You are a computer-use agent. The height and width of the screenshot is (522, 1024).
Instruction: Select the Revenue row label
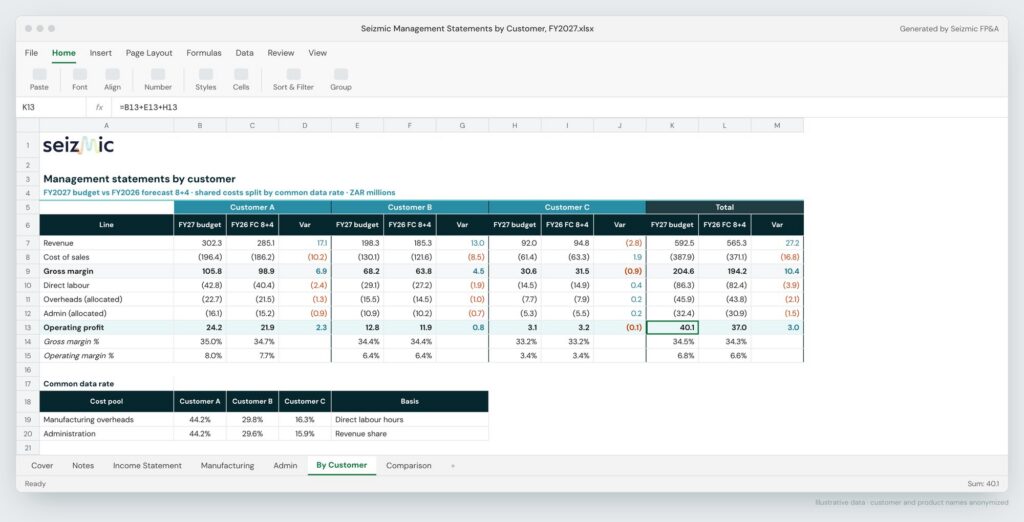[106, 243]
